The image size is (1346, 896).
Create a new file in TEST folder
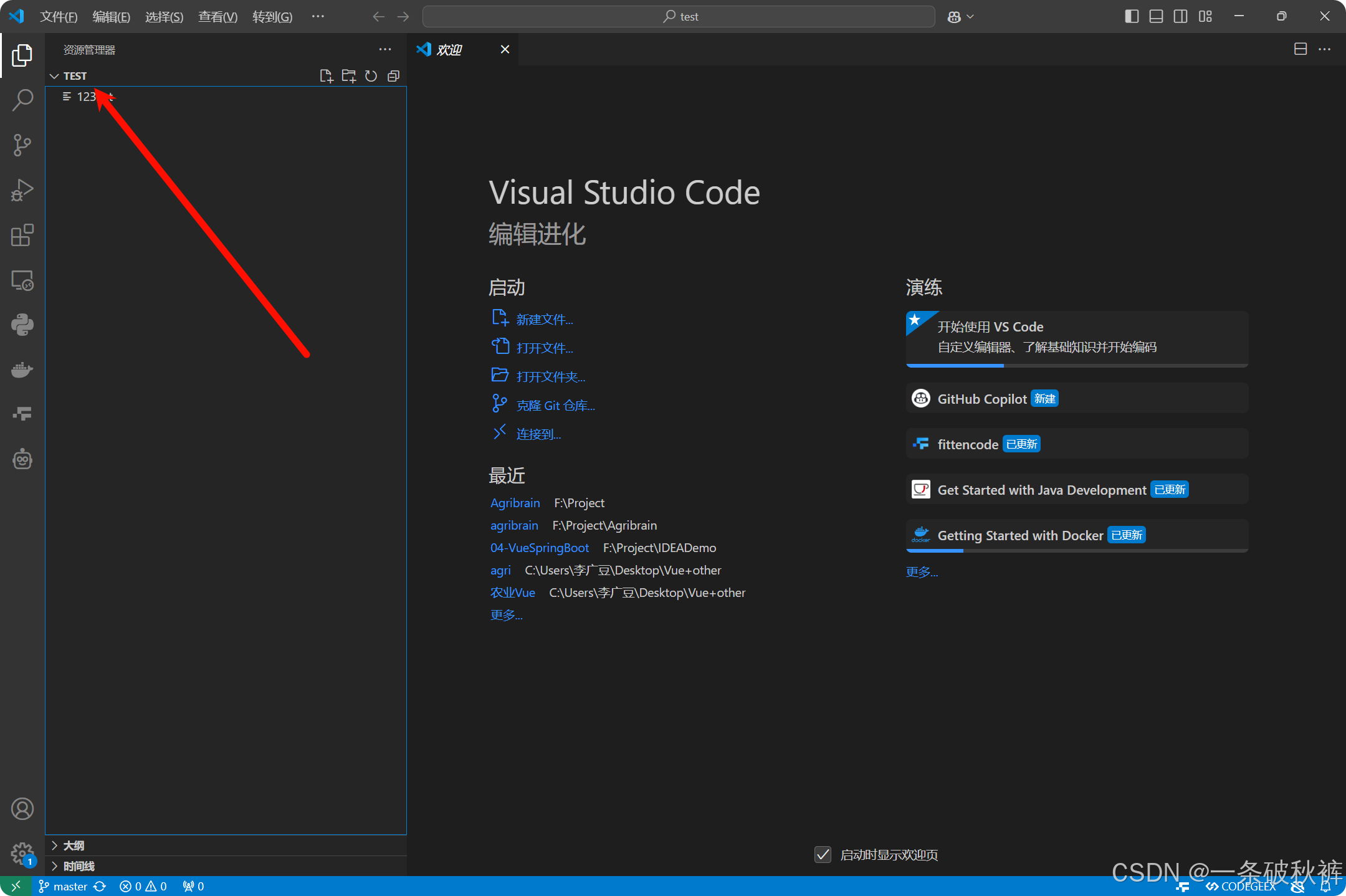coord(326,76)
